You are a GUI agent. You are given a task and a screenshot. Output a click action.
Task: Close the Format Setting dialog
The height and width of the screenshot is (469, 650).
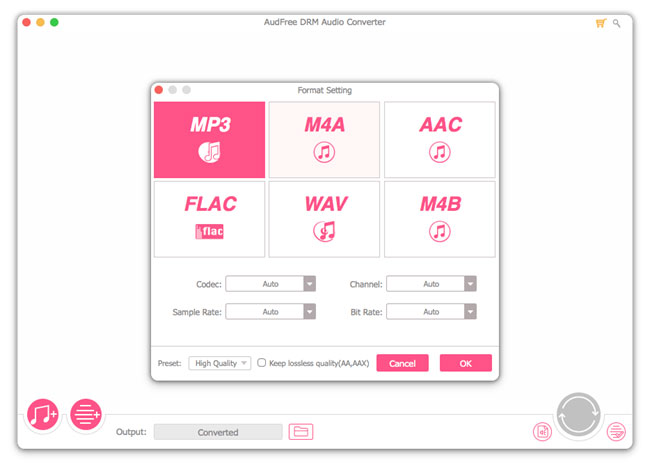point(159,90)
